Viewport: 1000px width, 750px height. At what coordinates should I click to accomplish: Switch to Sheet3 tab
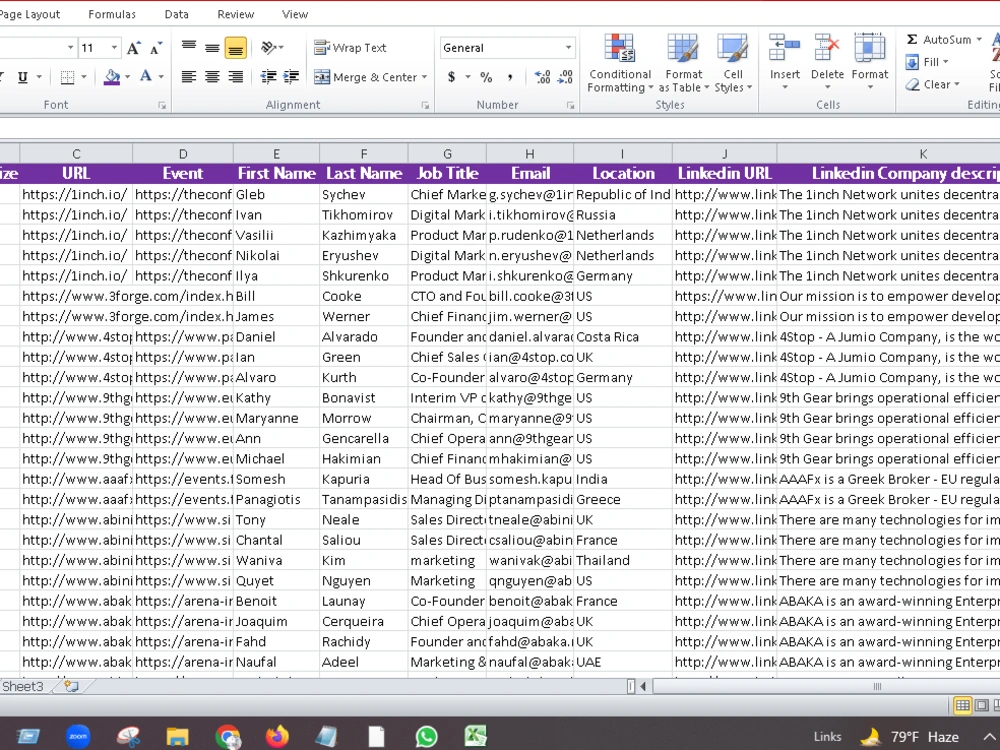point(23,687)
